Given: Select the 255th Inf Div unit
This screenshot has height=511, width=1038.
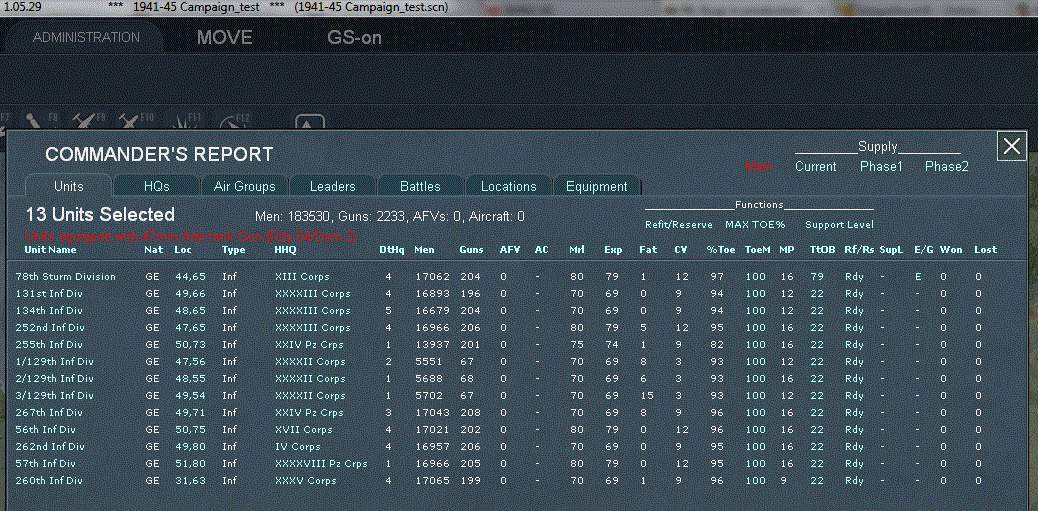Looking at the screenshot, I should (49, 344).
